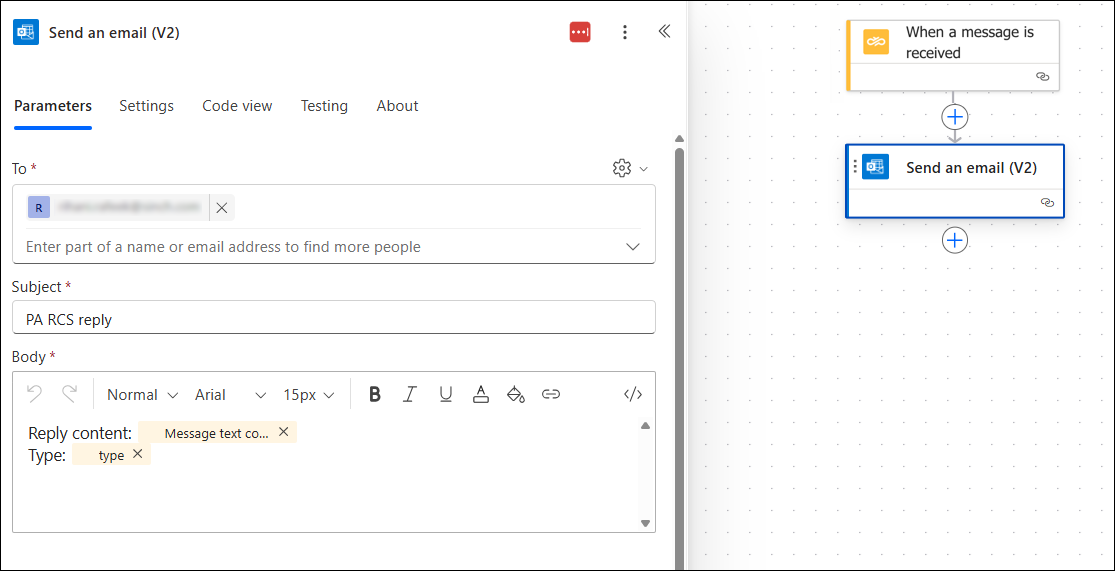Remove the recipient from the To field

point(222,208)
